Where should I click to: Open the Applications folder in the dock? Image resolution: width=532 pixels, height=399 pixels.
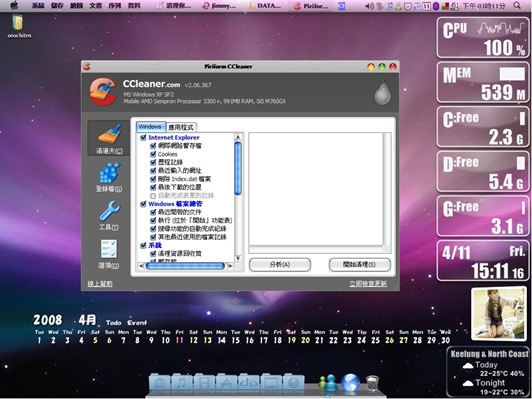click(226, 383)
